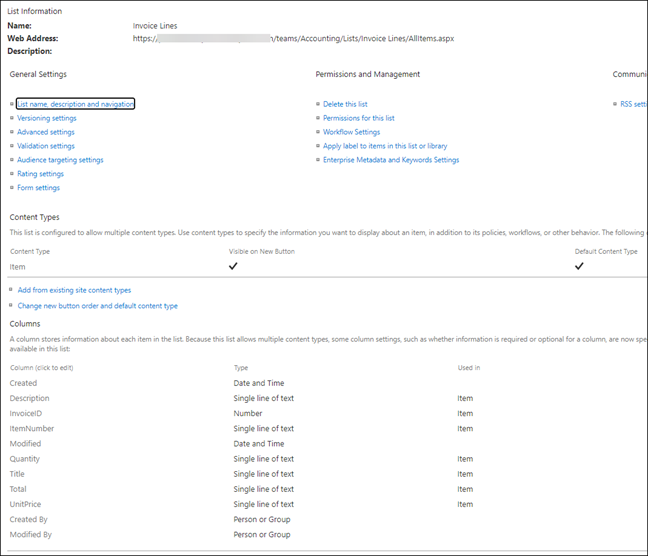
Task: Click Delete this list
Action: (x=345, y=104)
